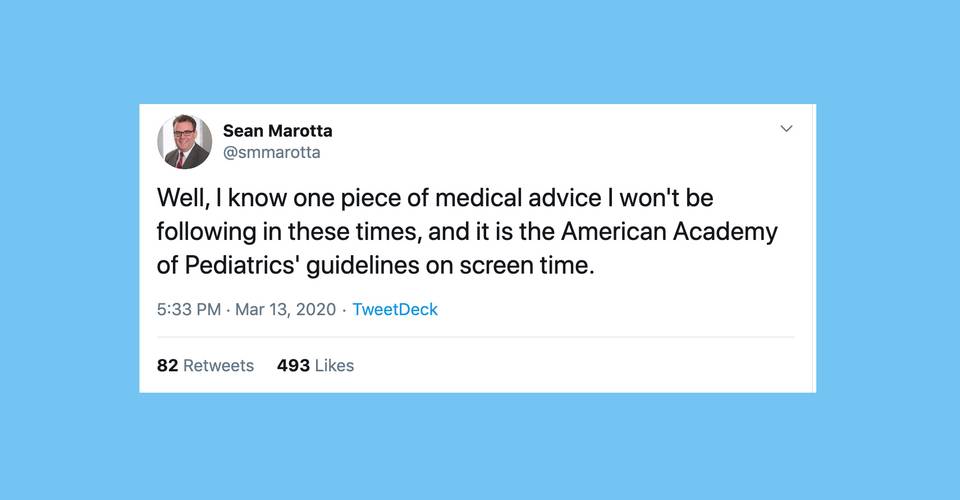Click the word Retweets
The height and width of the screenshot is (500, 960).
pyautogui.click(x=218, y=365)
